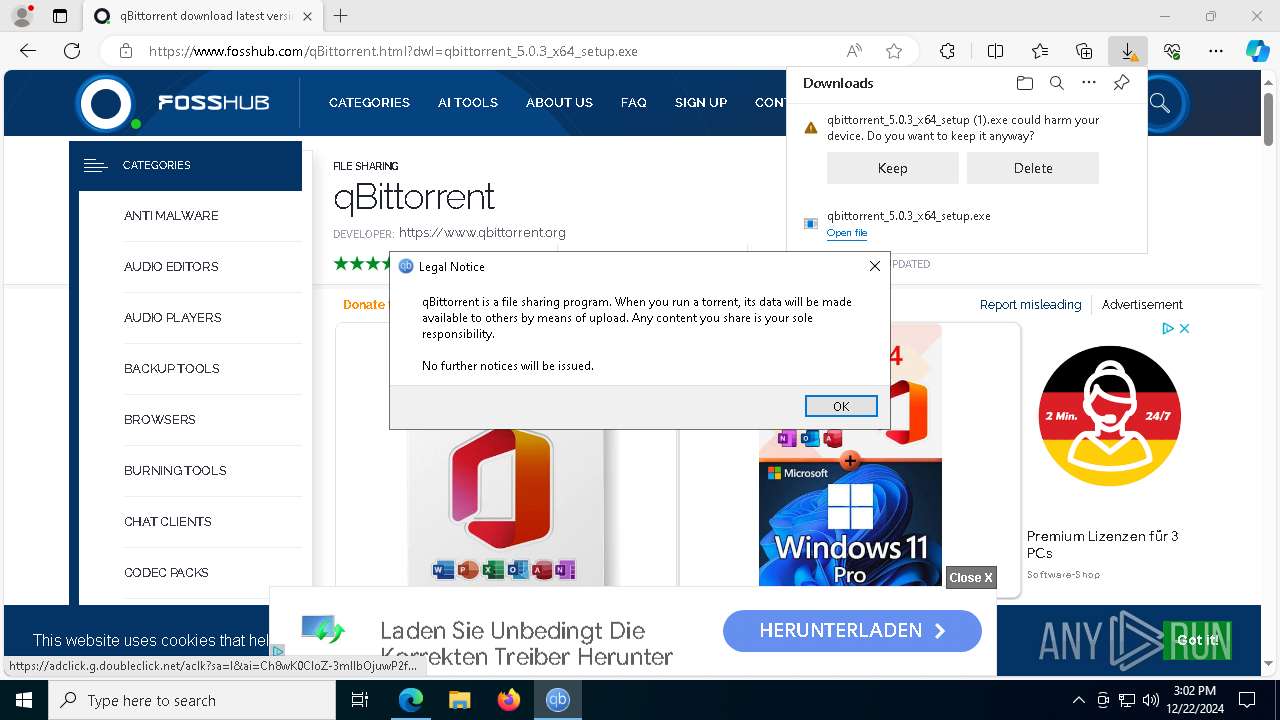The height and width of the screenshot is (720, 1280).
Task: Open the tab actions menu icon
Action: pos(60,16)
